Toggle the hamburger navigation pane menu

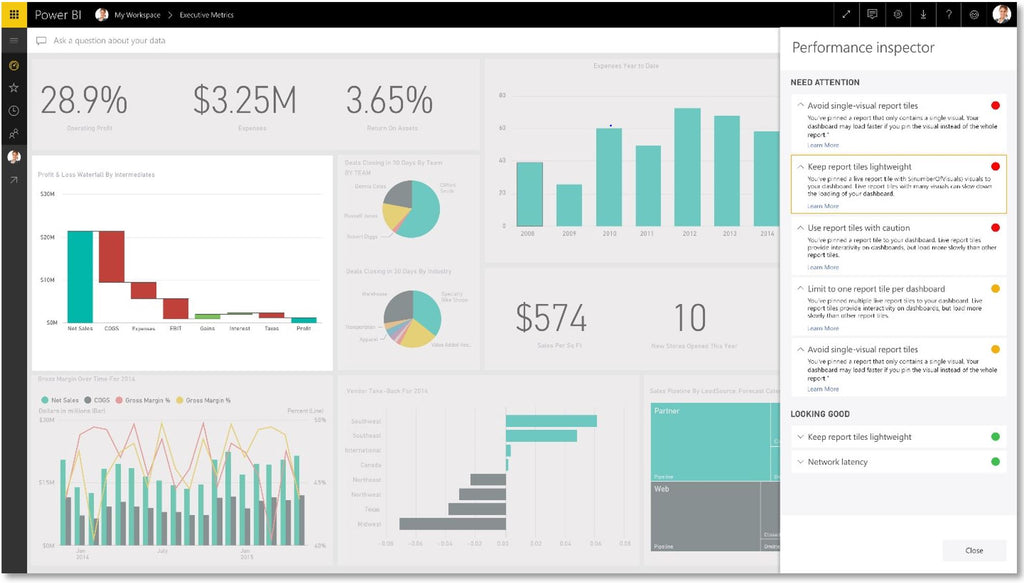(x=14, y=40)
